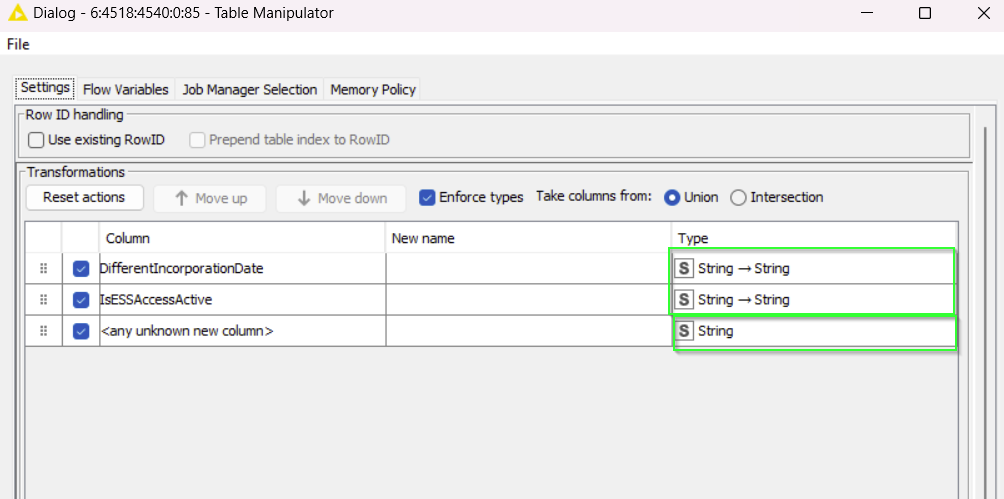Viewport: 1004px width, 499px height.
Task: Toggle the Enforce types checkbox
Action: pos(427,197)
